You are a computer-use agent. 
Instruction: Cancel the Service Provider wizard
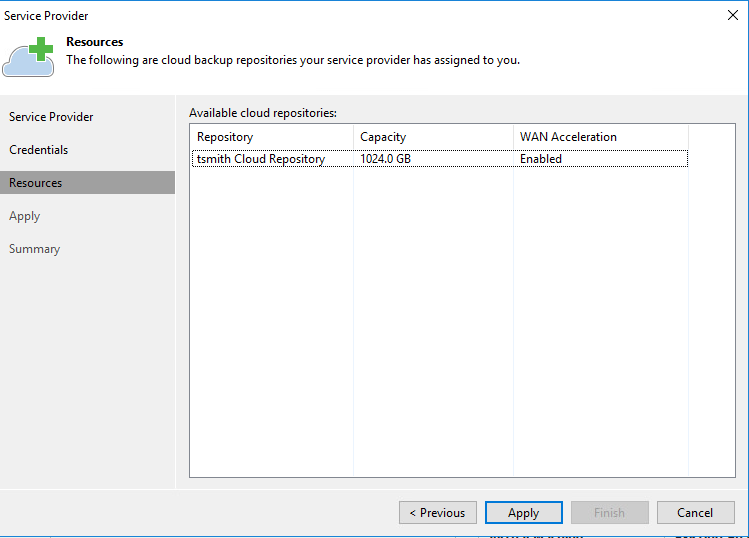(x=695, y=513)
